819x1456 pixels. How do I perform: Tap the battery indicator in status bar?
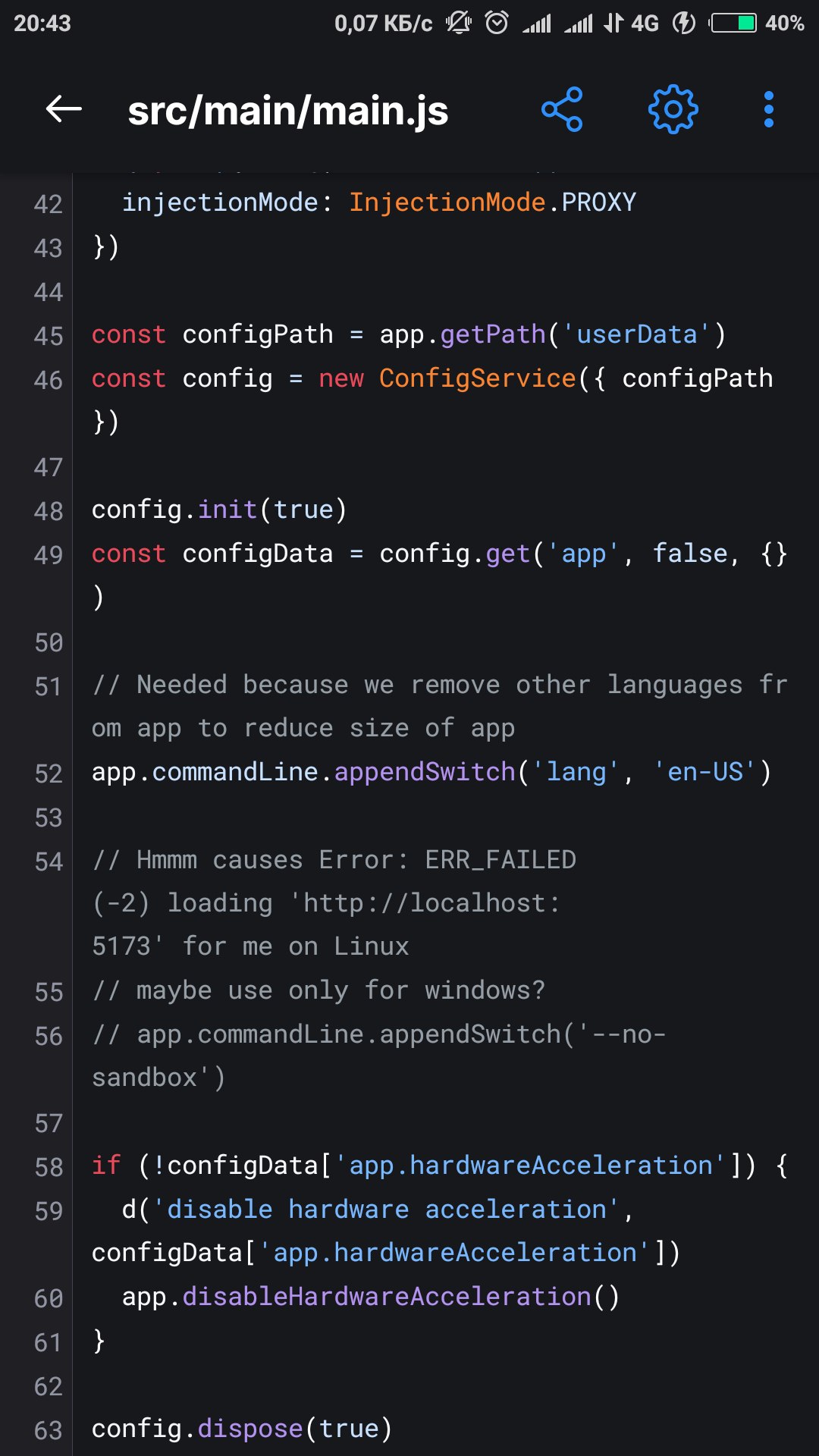733,23
